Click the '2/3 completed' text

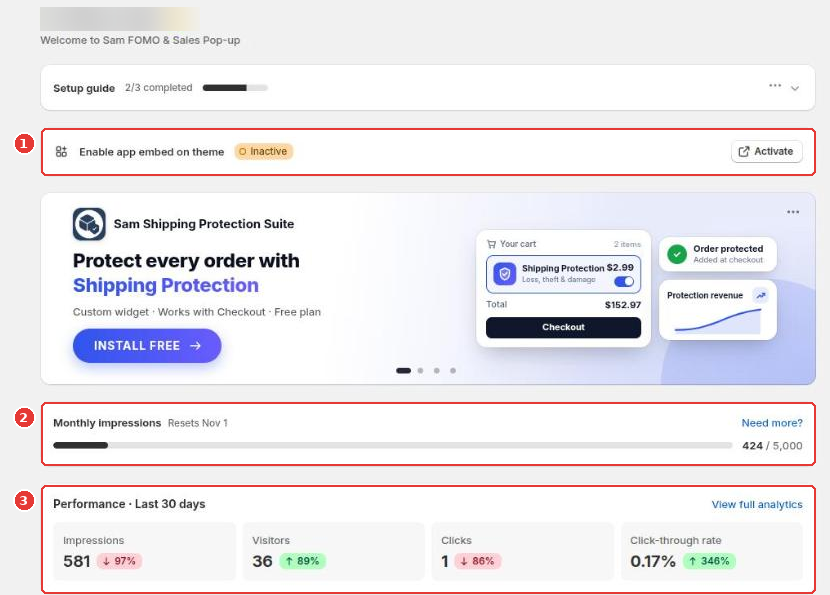click(158, 88)
